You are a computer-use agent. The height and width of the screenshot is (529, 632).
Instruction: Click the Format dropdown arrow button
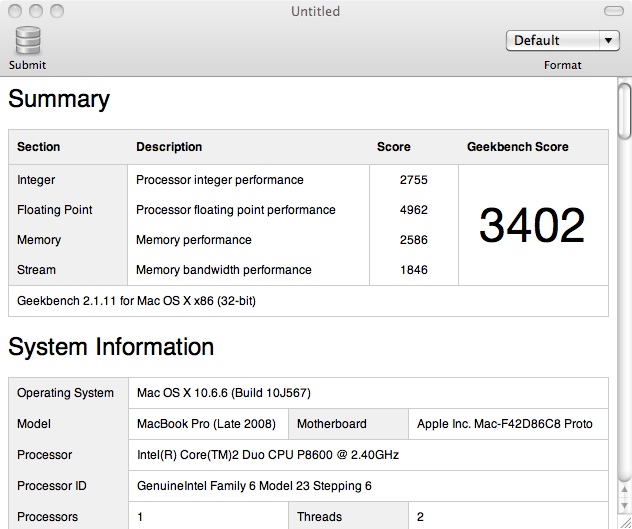point(609,40)
